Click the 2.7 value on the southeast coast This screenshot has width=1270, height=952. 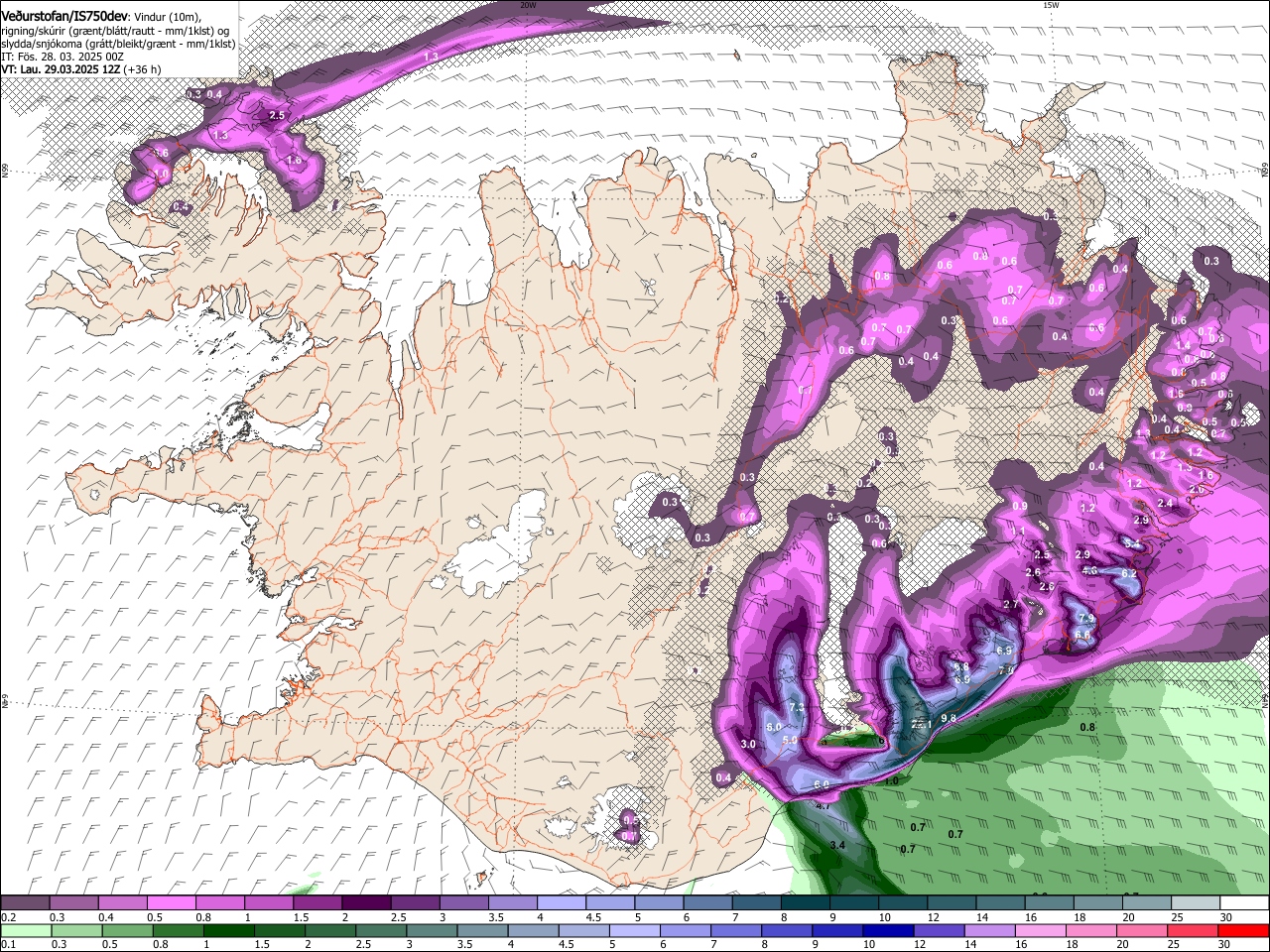[1011, 605]
